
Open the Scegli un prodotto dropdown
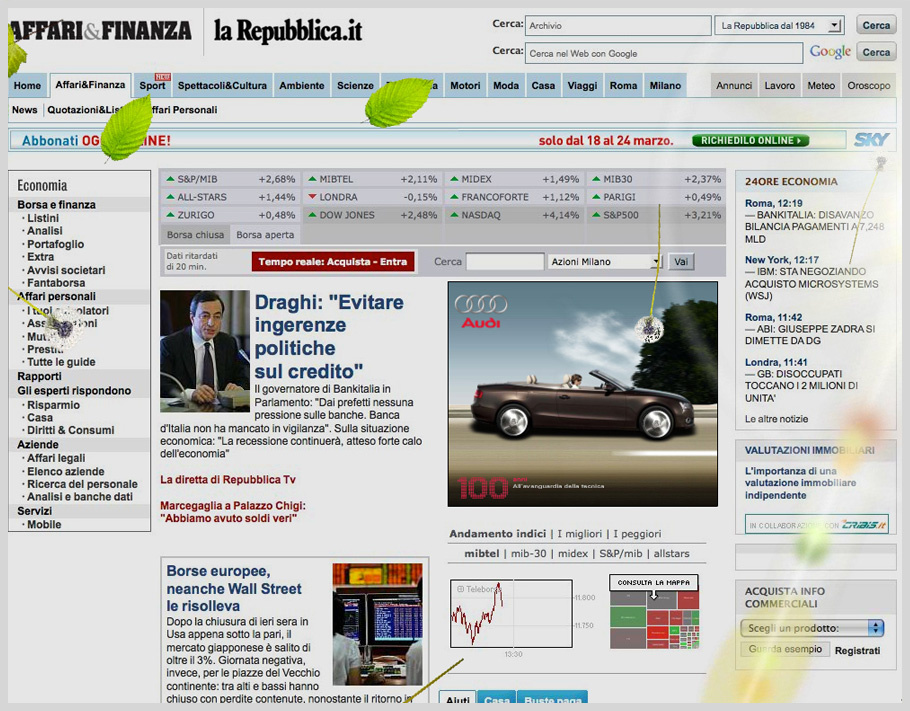[x=812, y=628]
